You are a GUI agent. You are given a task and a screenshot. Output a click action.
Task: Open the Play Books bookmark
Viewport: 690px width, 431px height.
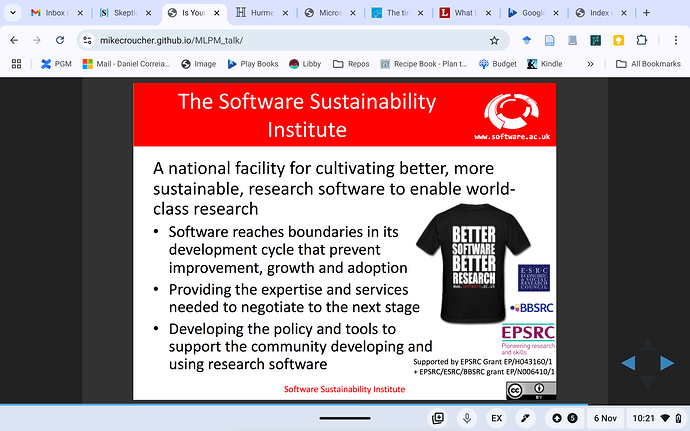tap(251, 64)
